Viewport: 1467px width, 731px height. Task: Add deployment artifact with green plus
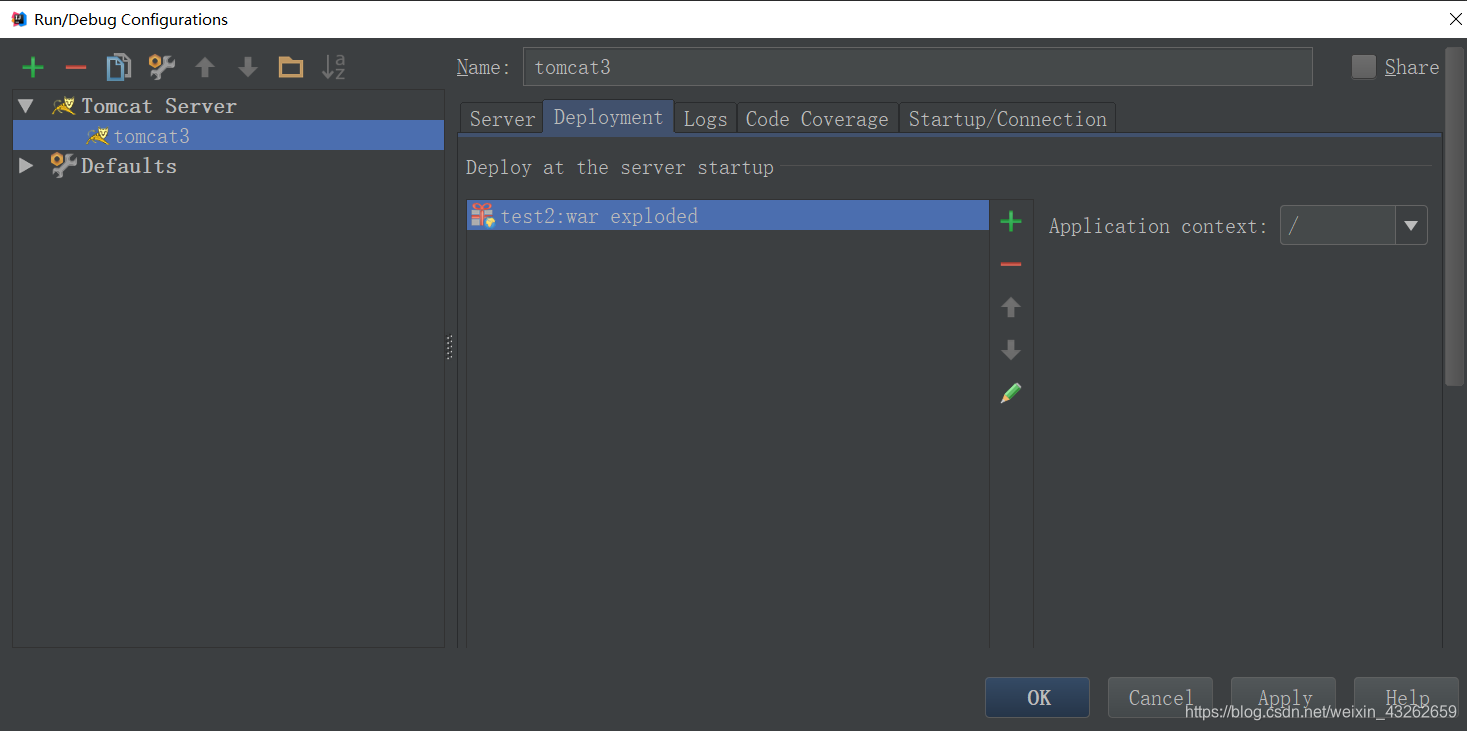1011,221
